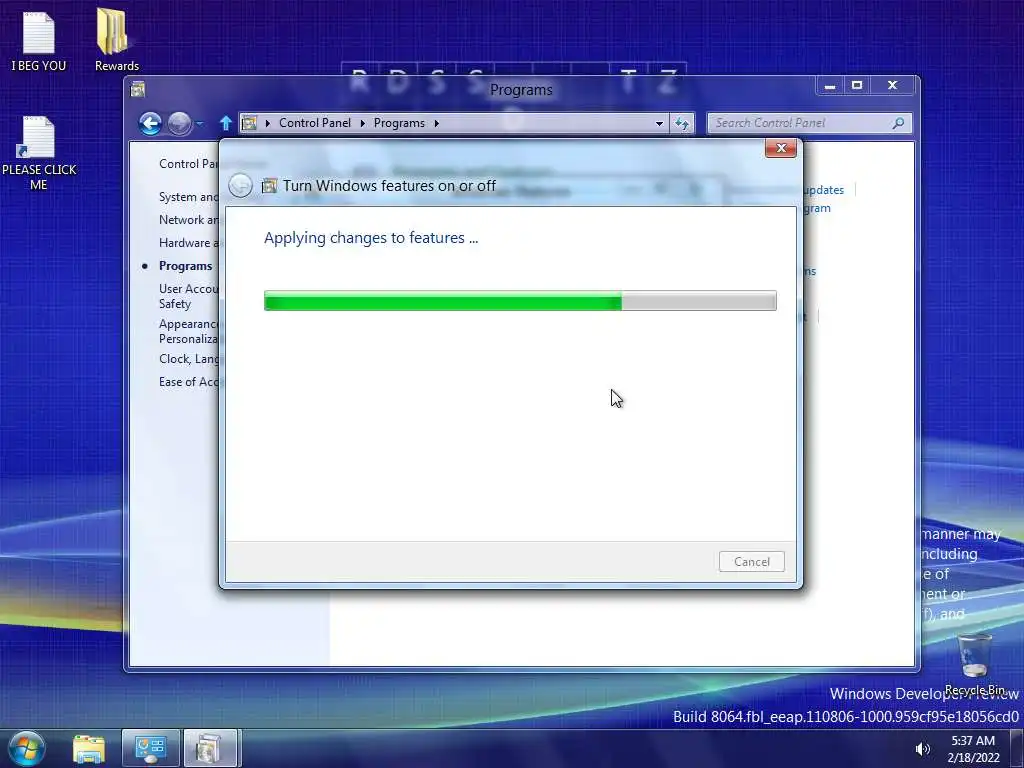This screenshot has width=1024, height=768.
Task: Switch to Control Panel taskbar button
Action: [150, 748]
